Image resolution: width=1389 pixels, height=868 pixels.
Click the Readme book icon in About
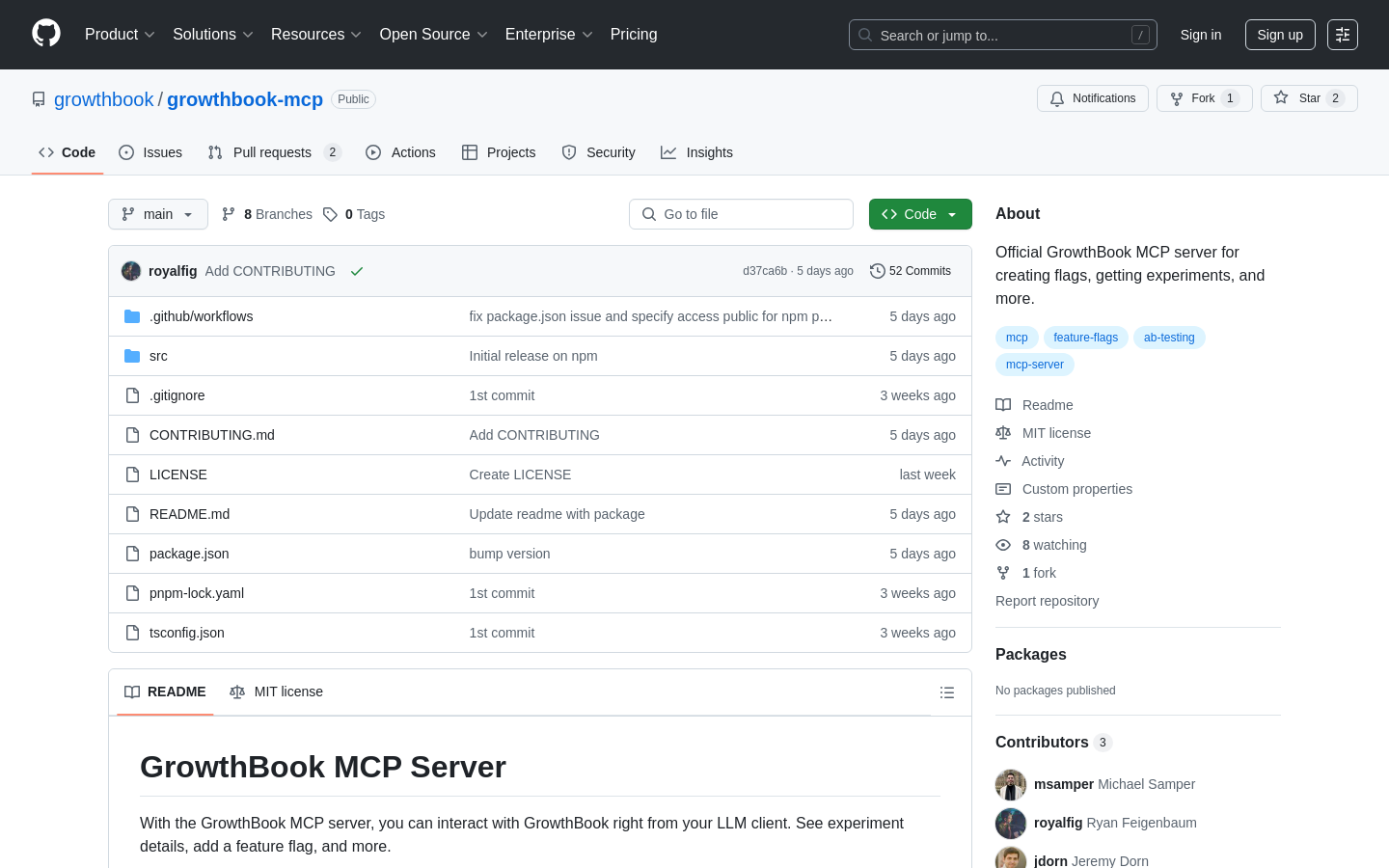coord(1003,405)
